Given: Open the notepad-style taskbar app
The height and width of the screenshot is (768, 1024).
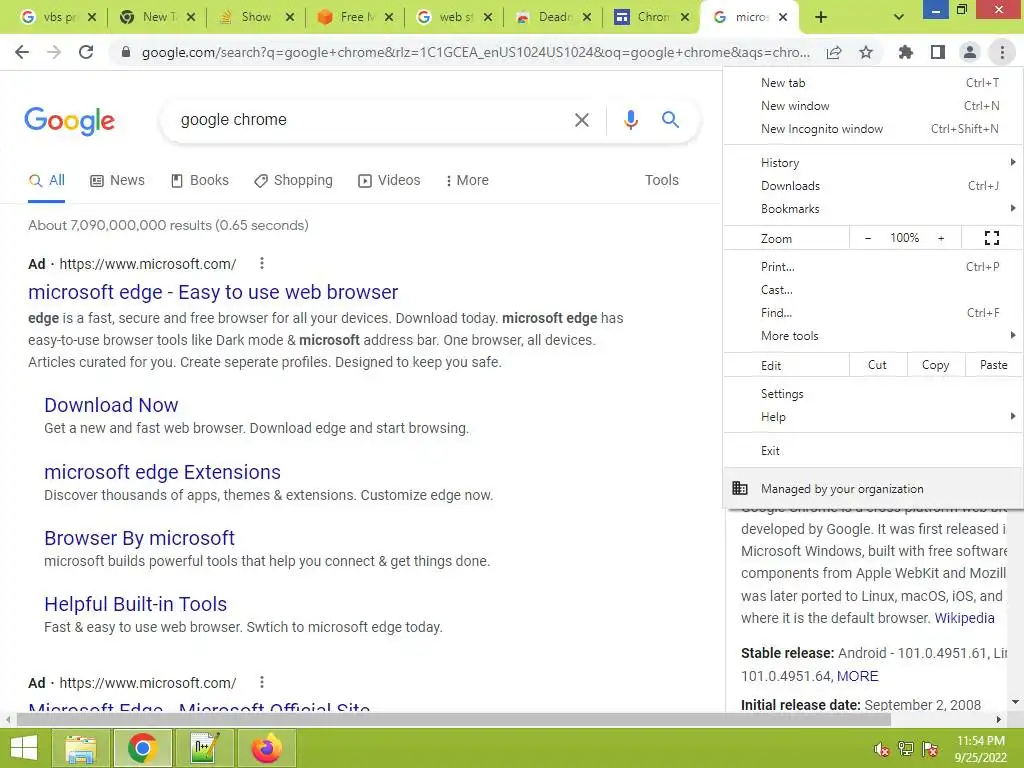Looking at the screenshot, I should pos(204,748).
